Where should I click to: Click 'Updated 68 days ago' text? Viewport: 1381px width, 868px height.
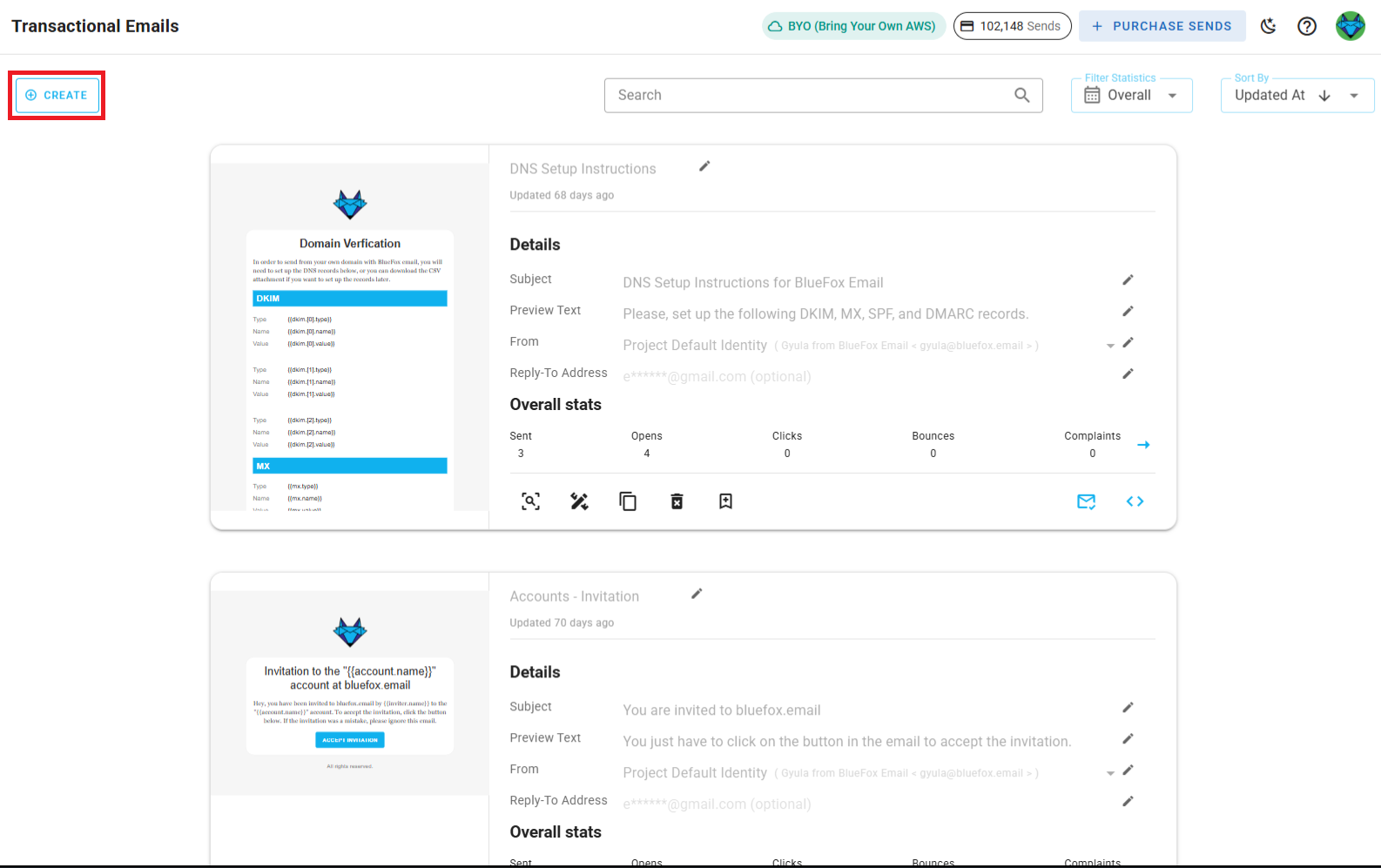[562, 195]
